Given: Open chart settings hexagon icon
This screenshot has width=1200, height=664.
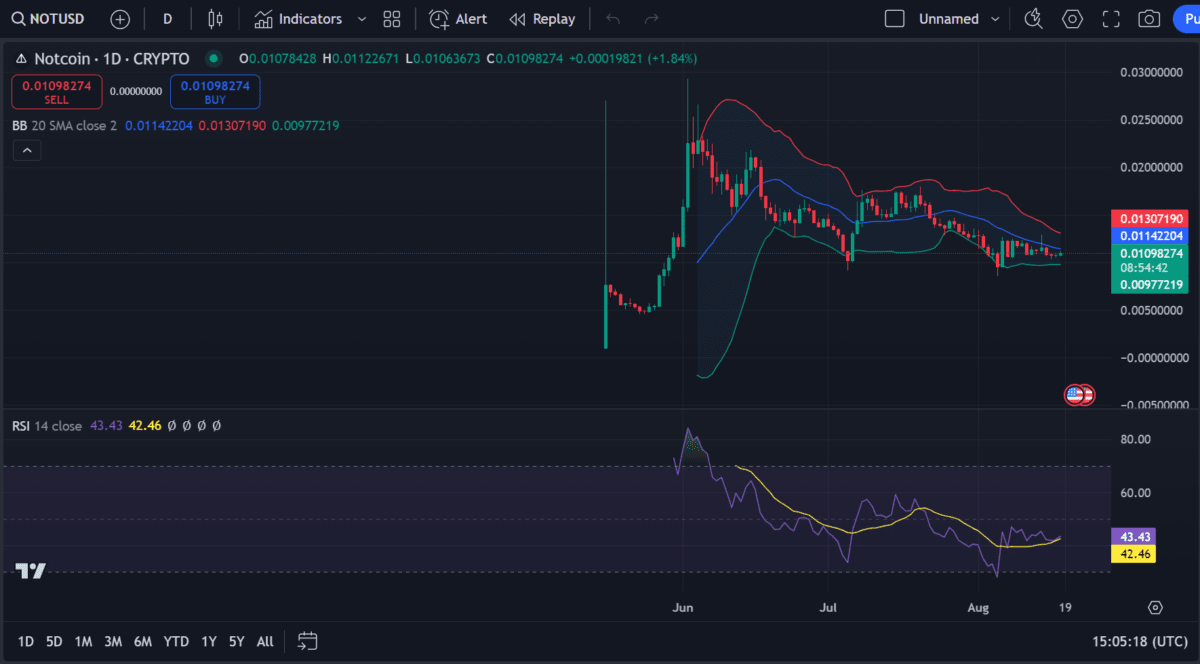Looking at the screenshot, I should [x=1072, y=19].
